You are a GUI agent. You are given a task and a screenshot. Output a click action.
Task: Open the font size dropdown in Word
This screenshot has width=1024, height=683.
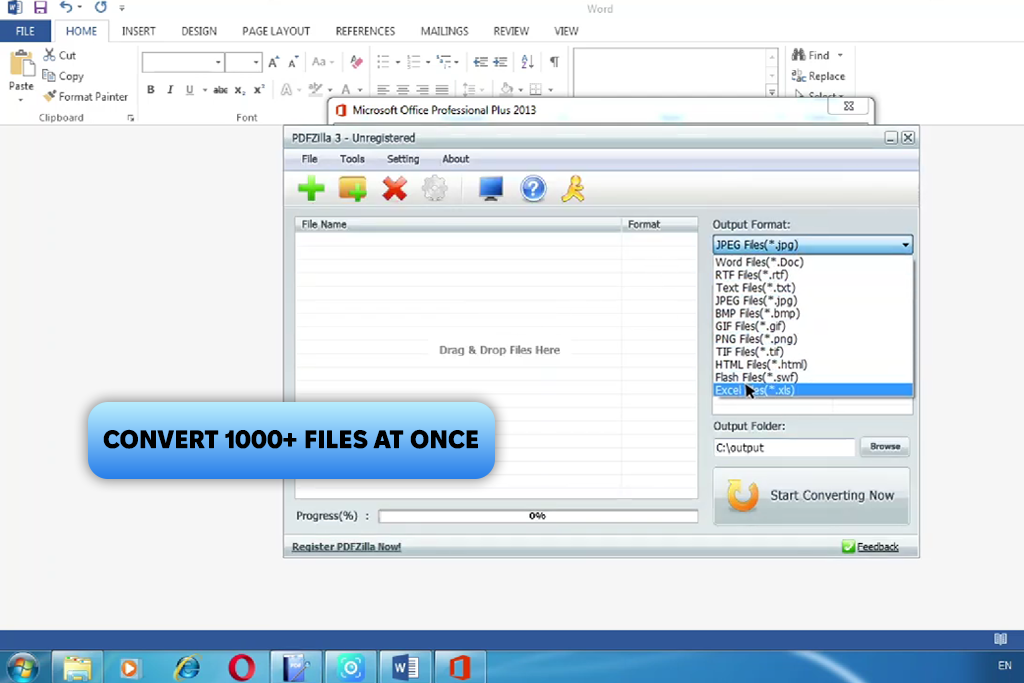256,63
